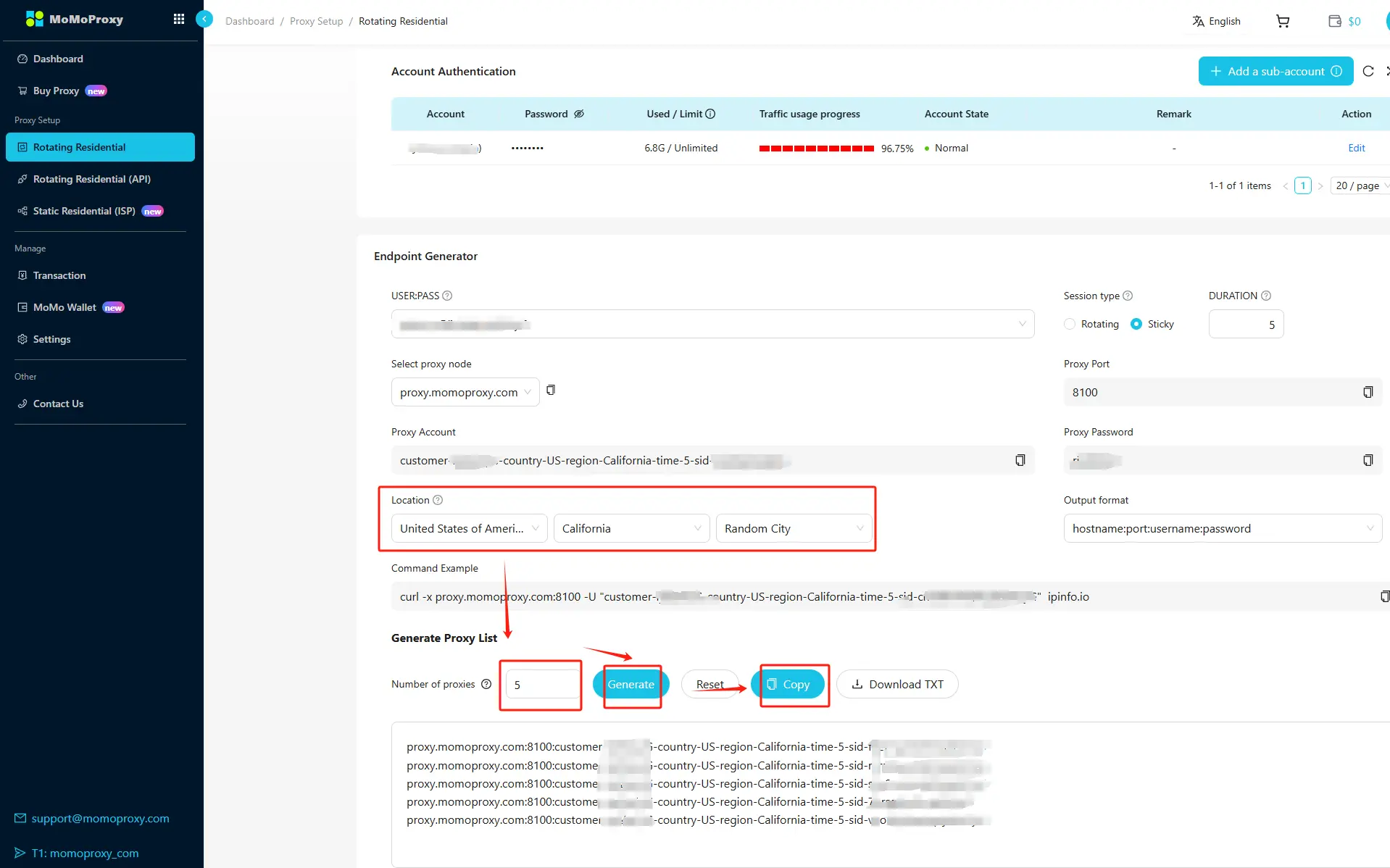Open the 20 / page size dropdown

1360,185
